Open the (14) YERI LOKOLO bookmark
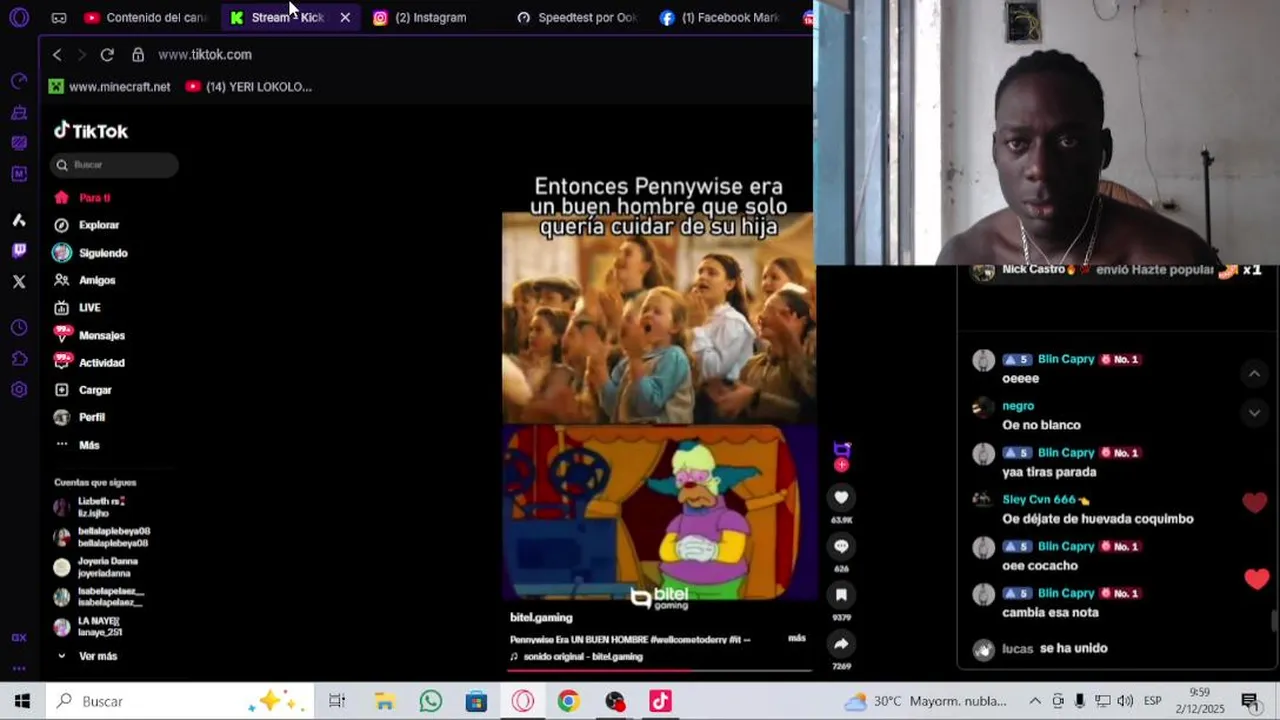Viewport: 1280px width, 720px height. click(x=249, y=87)
